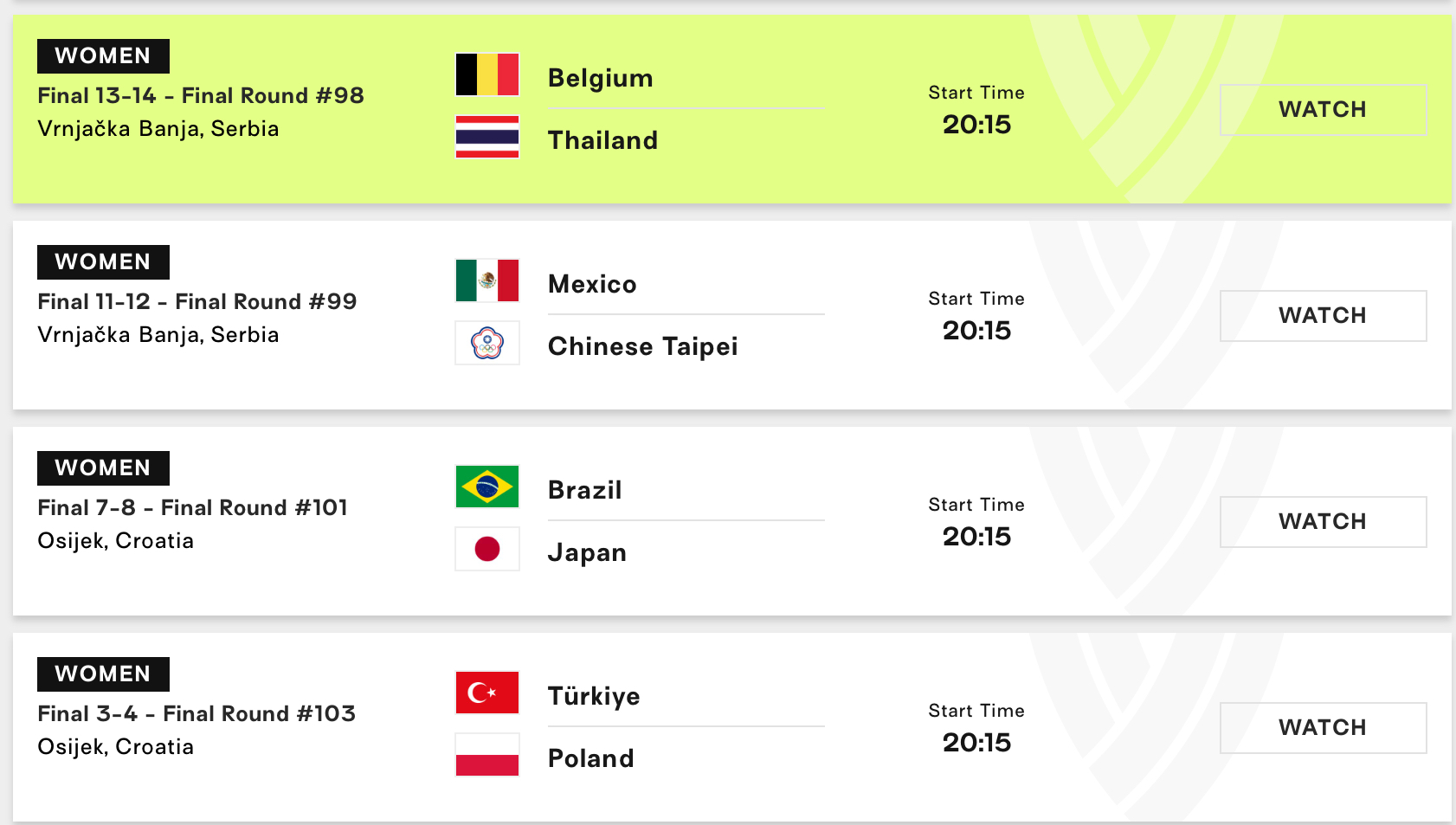Click the Belgium flag icon

[x=487, y=74]
